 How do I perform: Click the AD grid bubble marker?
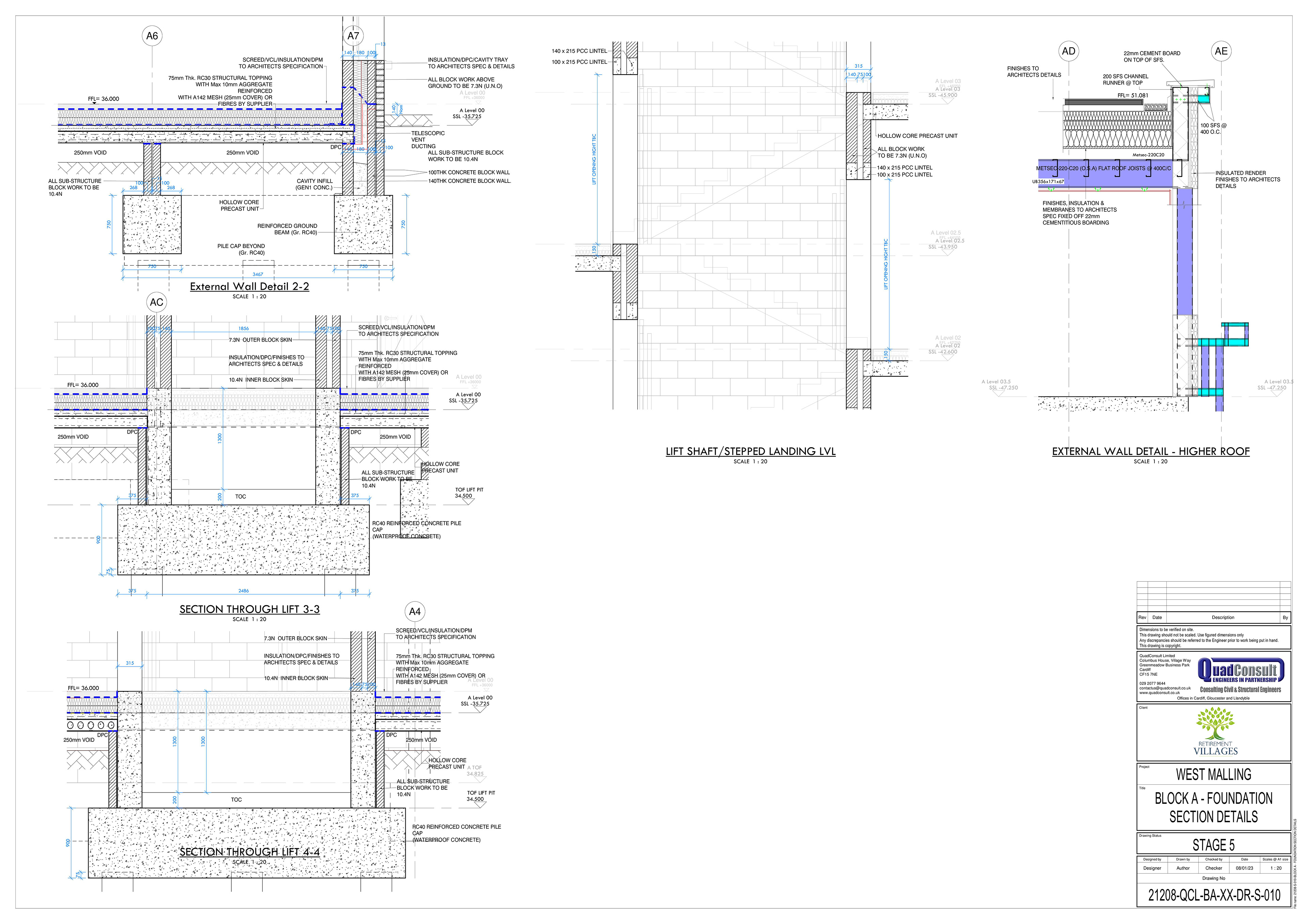(x=1069, y=51)
